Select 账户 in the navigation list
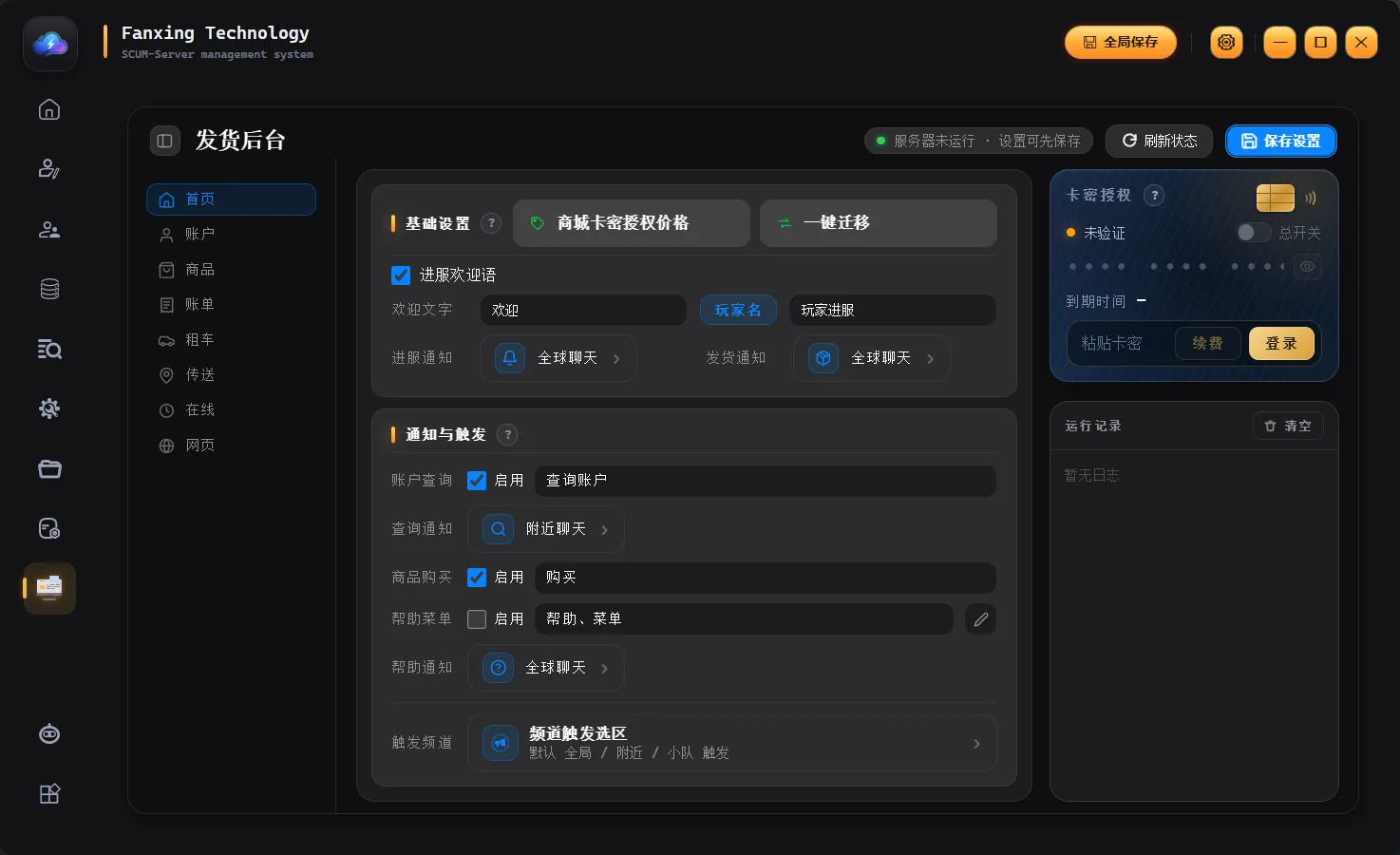1400x855 pixels. tap(231, 235)
